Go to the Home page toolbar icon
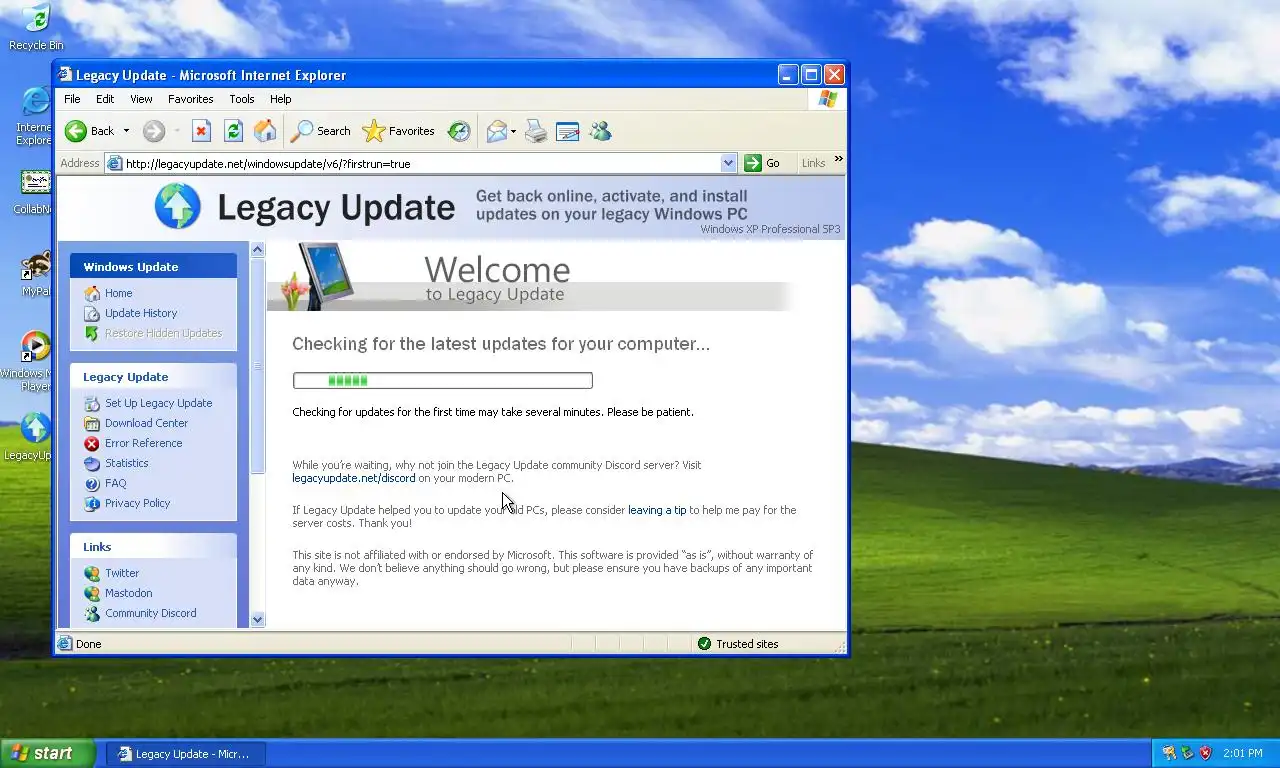This screenshot has height=768, width=1280. [265, 131]
